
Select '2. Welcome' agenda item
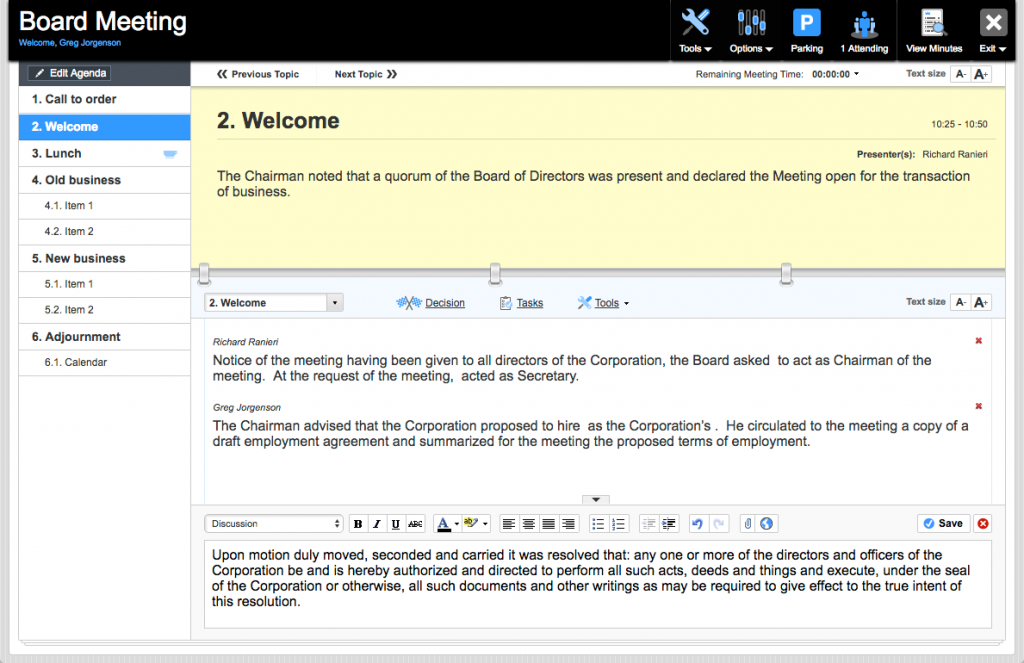[104, 127]
